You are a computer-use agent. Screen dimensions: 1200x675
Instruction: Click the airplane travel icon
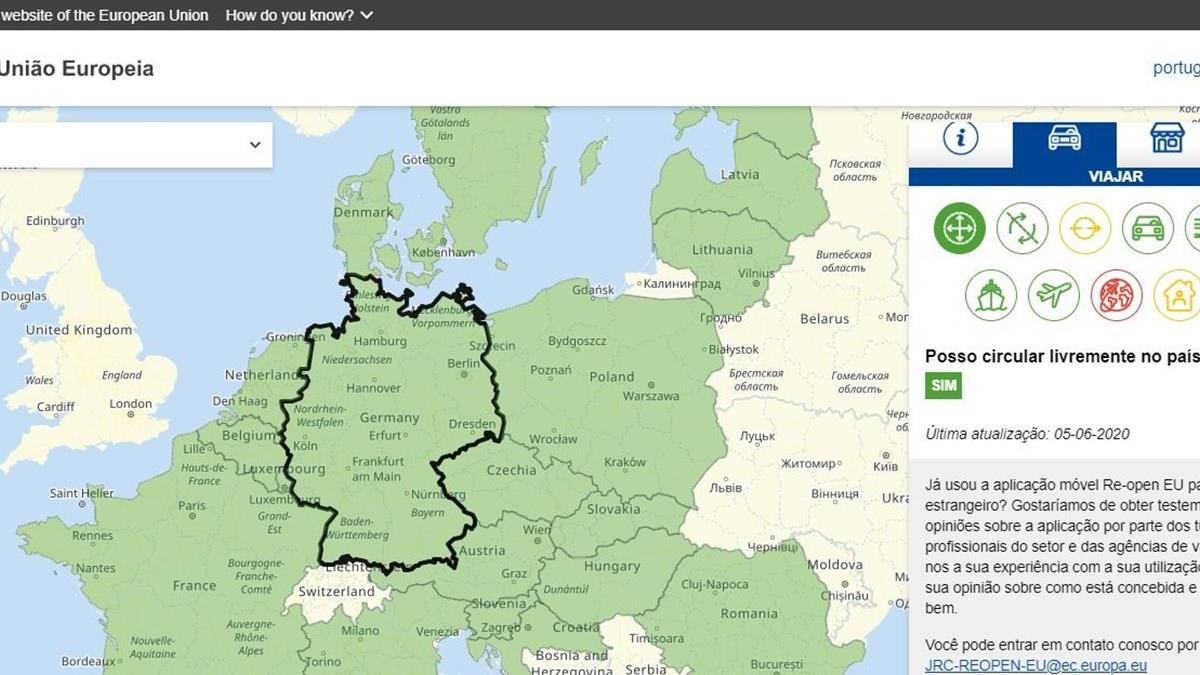[x=1054, y=295]
